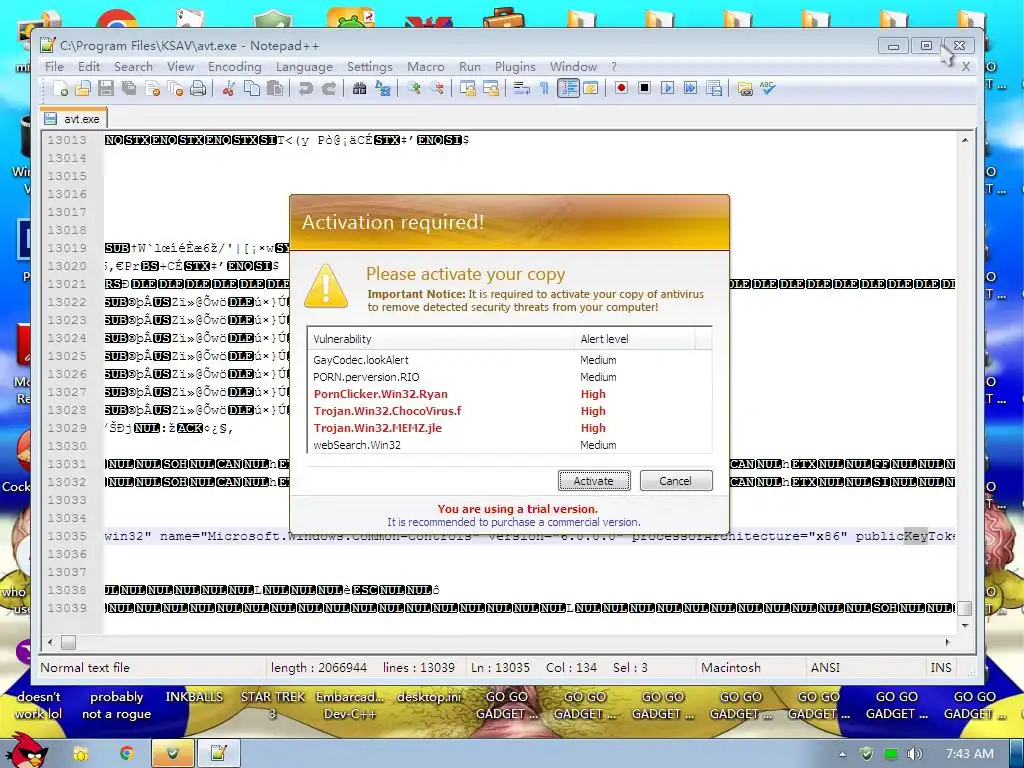
Task: Click the Stop Recording square icon
Action: tap(645, 88)
